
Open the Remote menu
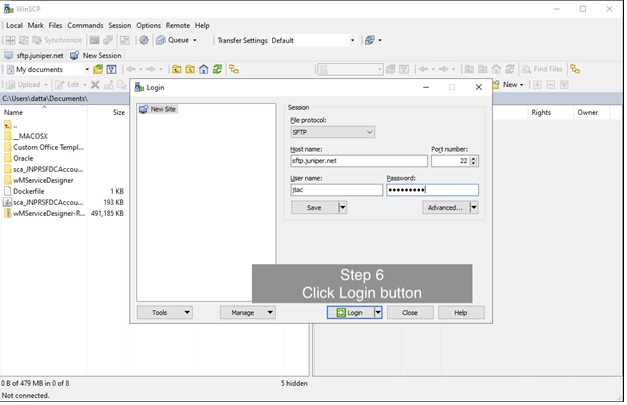(x=178, y=26)
